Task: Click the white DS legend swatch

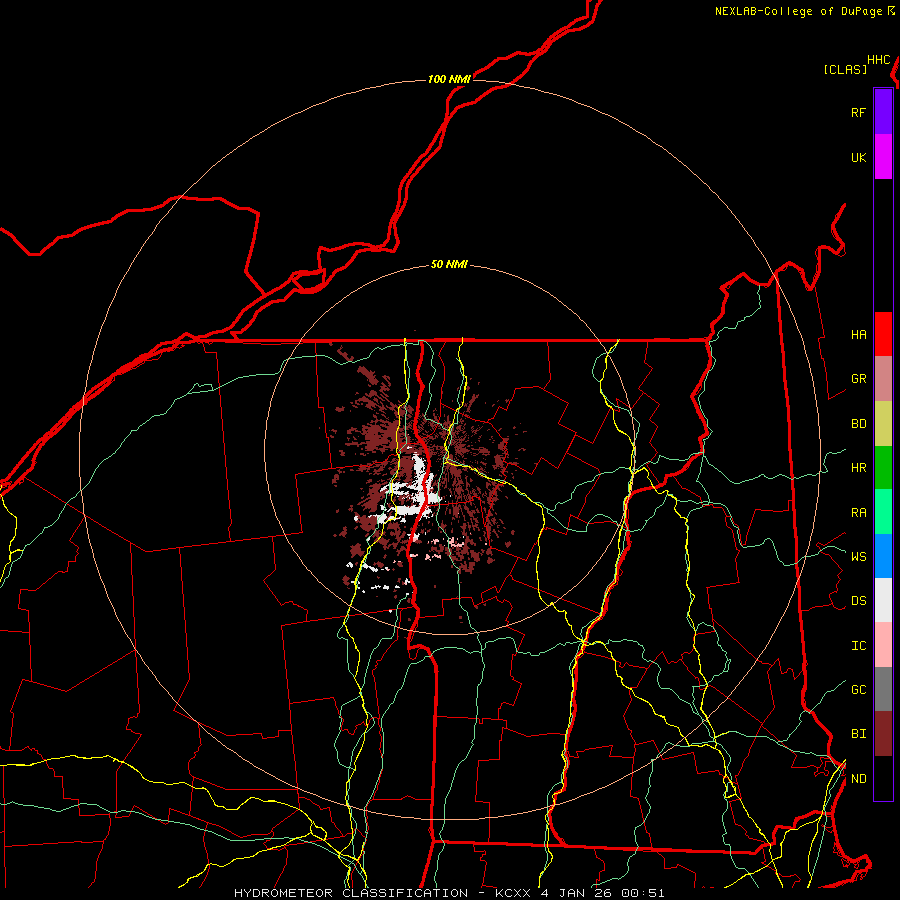Action: [883, 600]
